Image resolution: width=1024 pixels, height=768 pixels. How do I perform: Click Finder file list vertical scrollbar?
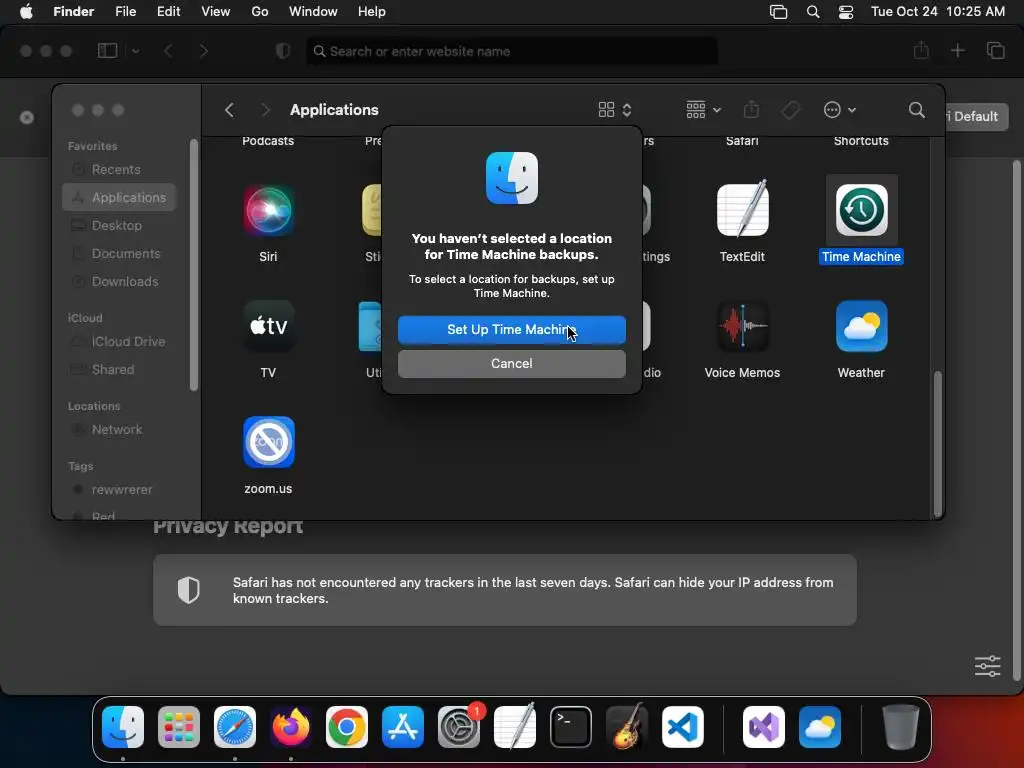point(938,444)
